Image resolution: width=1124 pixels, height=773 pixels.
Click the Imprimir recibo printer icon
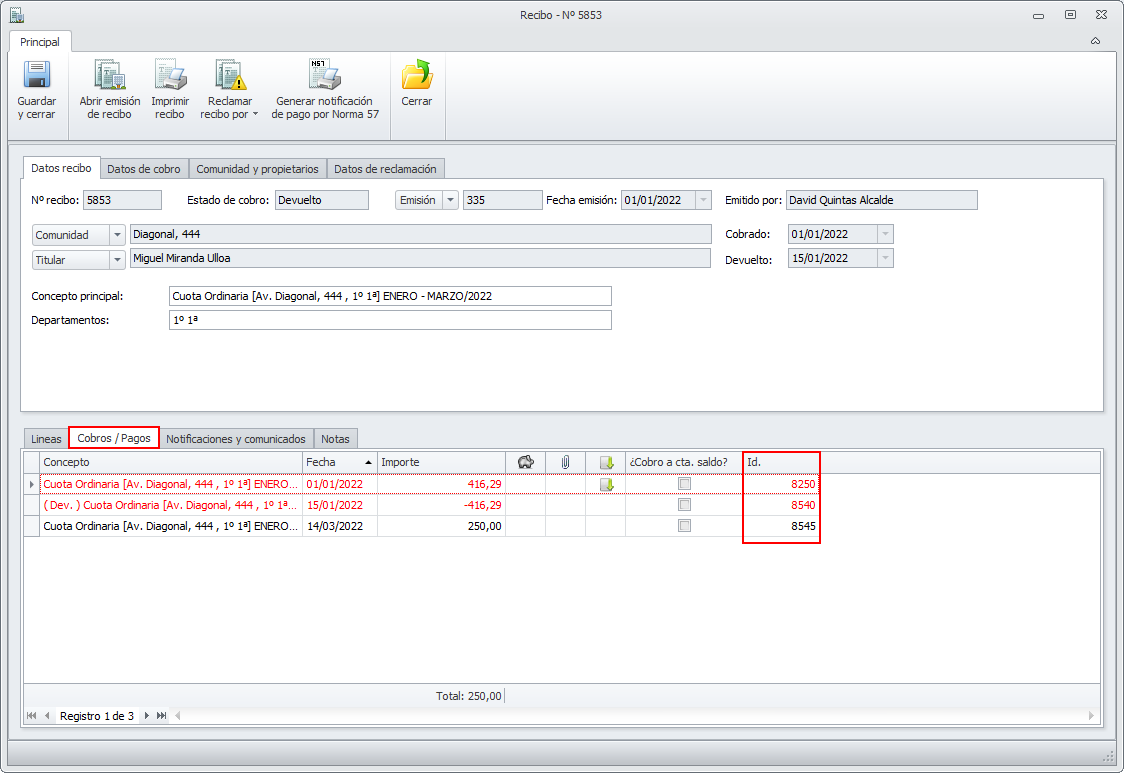(170, 77)
